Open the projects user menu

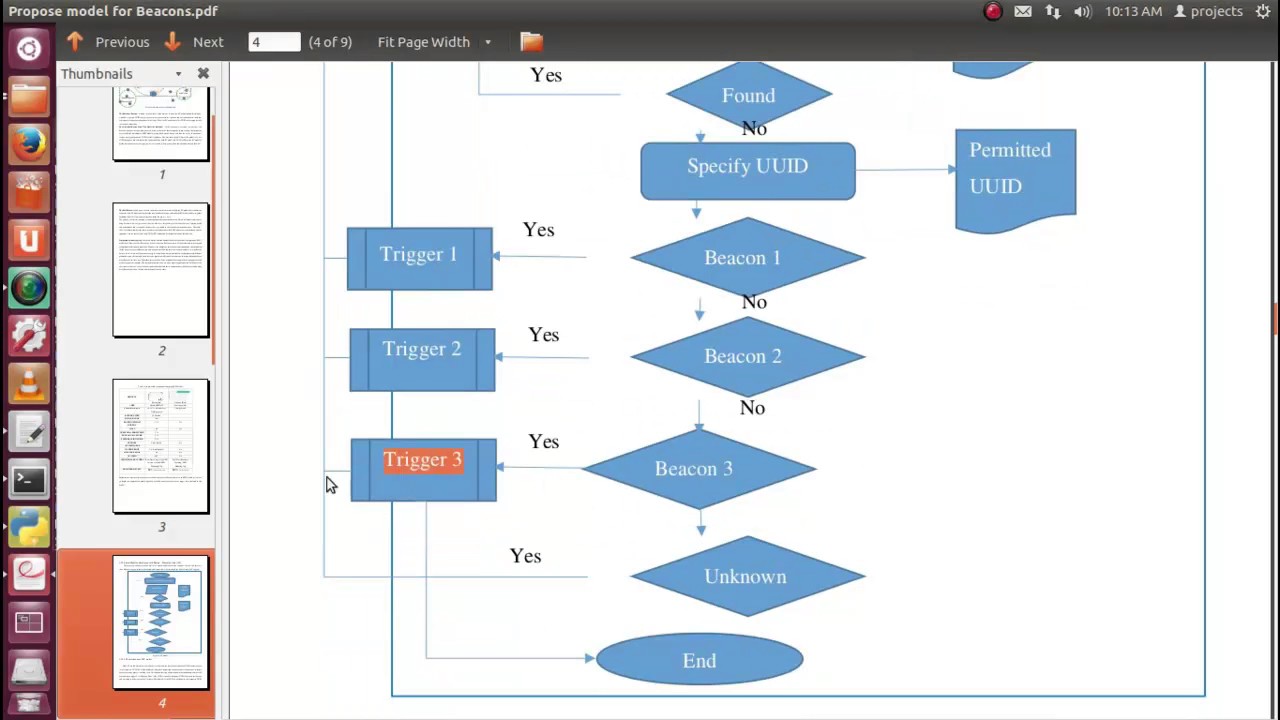[x=1208, y=11]
